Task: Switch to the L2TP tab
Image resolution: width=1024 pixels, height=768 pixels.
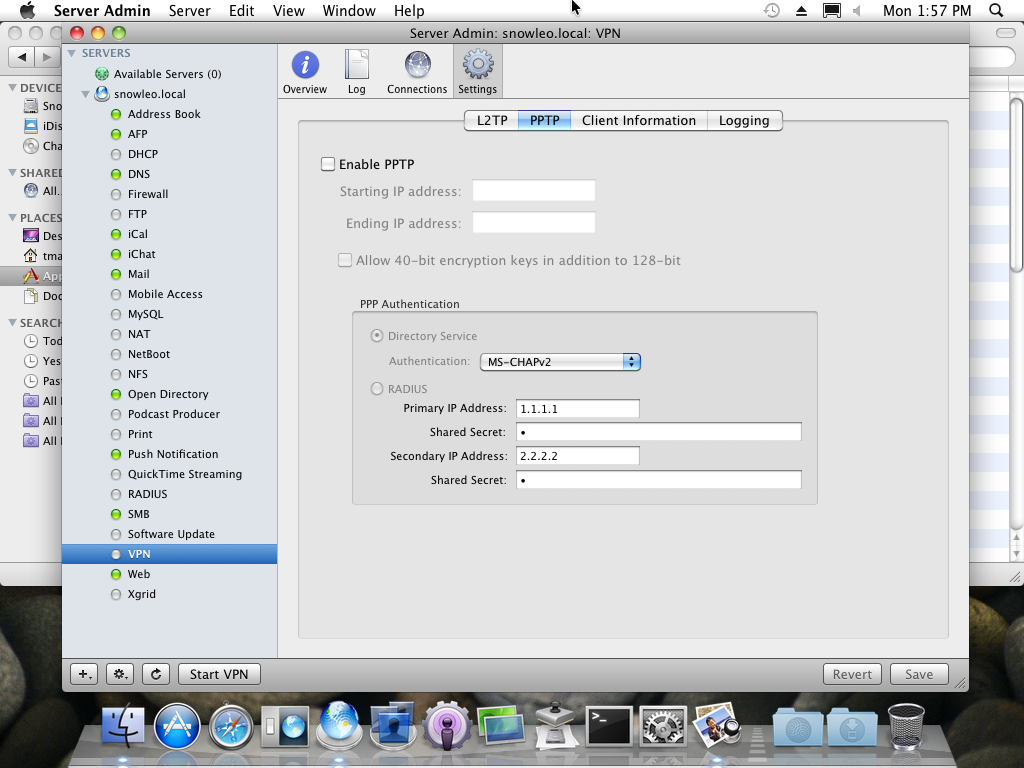Action: point(492,120)
